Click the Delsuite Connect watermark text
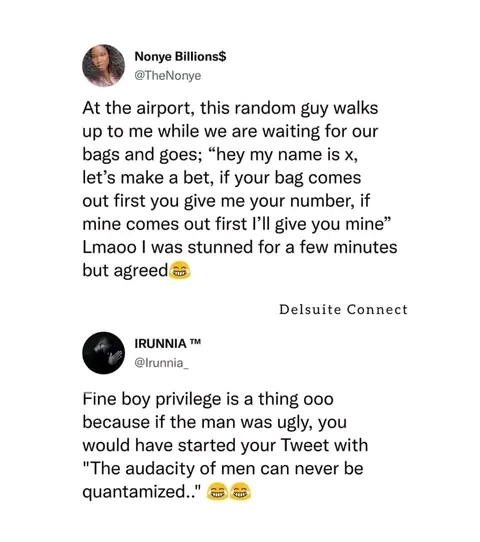The image size is (480, 542). pos(343,309)
